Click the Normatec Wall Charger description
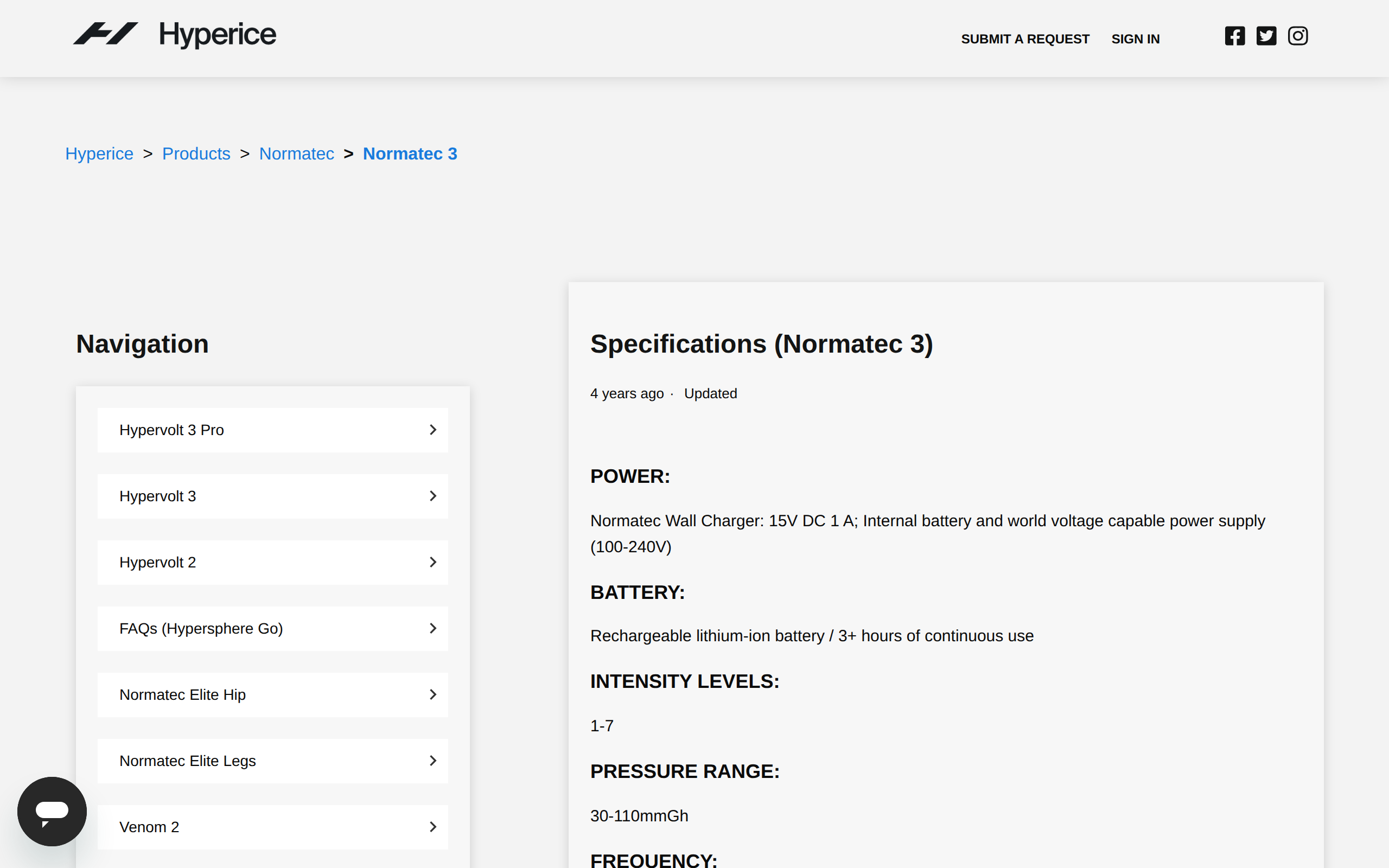The image size is (1389, 868). coord(927,534)
